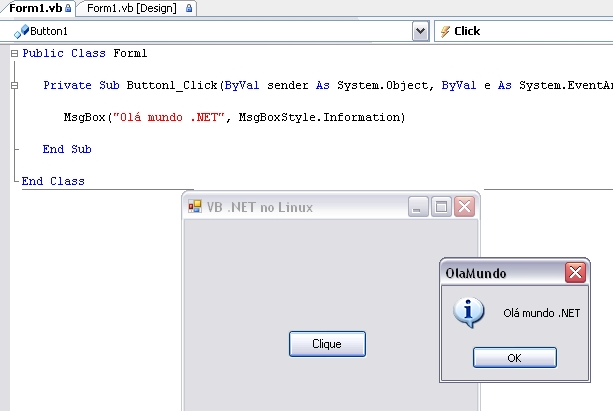Click the Button1 object icon in combo box
Image resolution: width=613 pixels, height=411 pixels.
(22, 31)
